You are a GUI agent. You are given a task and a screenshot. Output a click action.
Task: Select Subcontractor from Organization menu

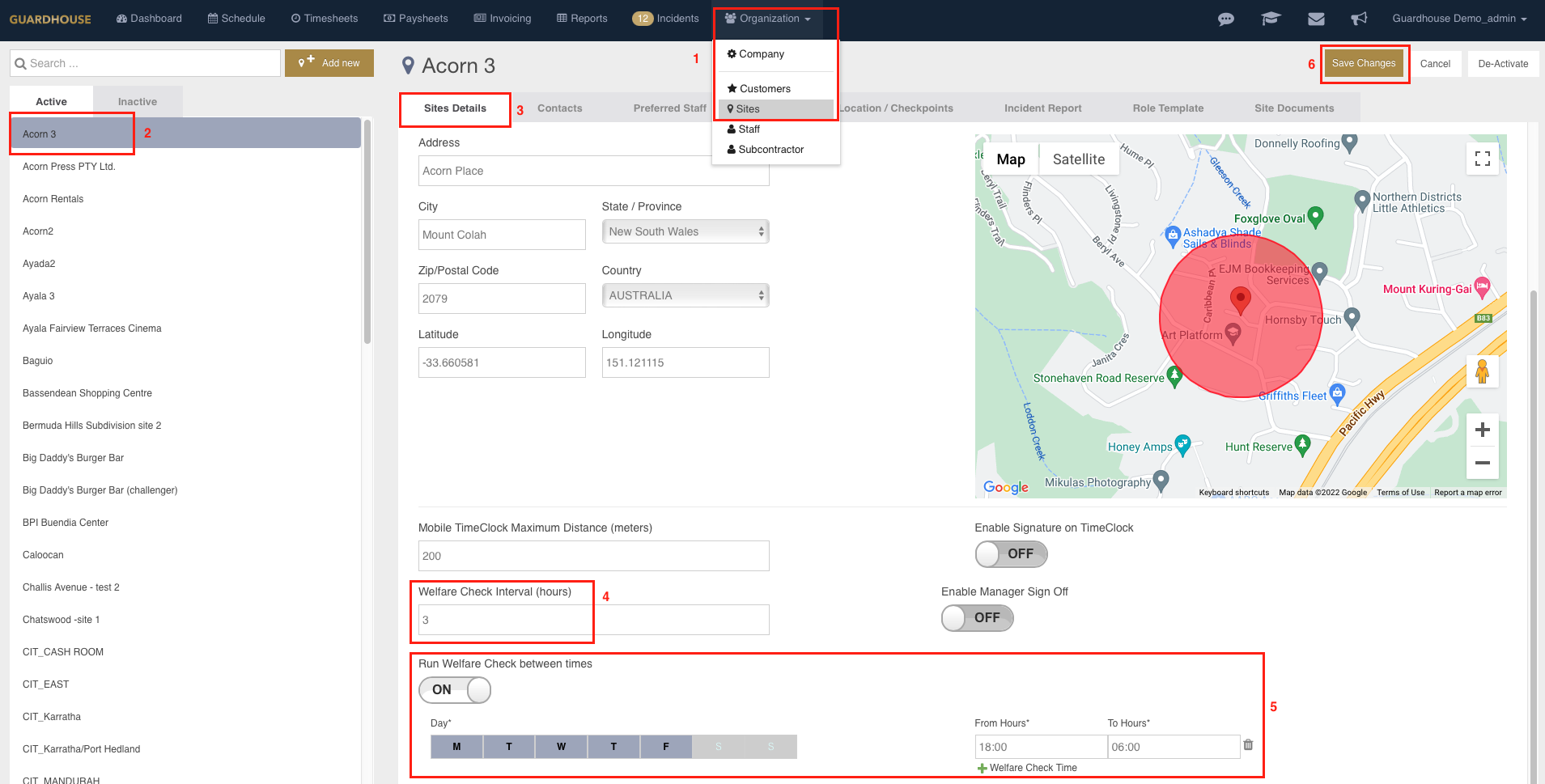(x=766, y=150)
